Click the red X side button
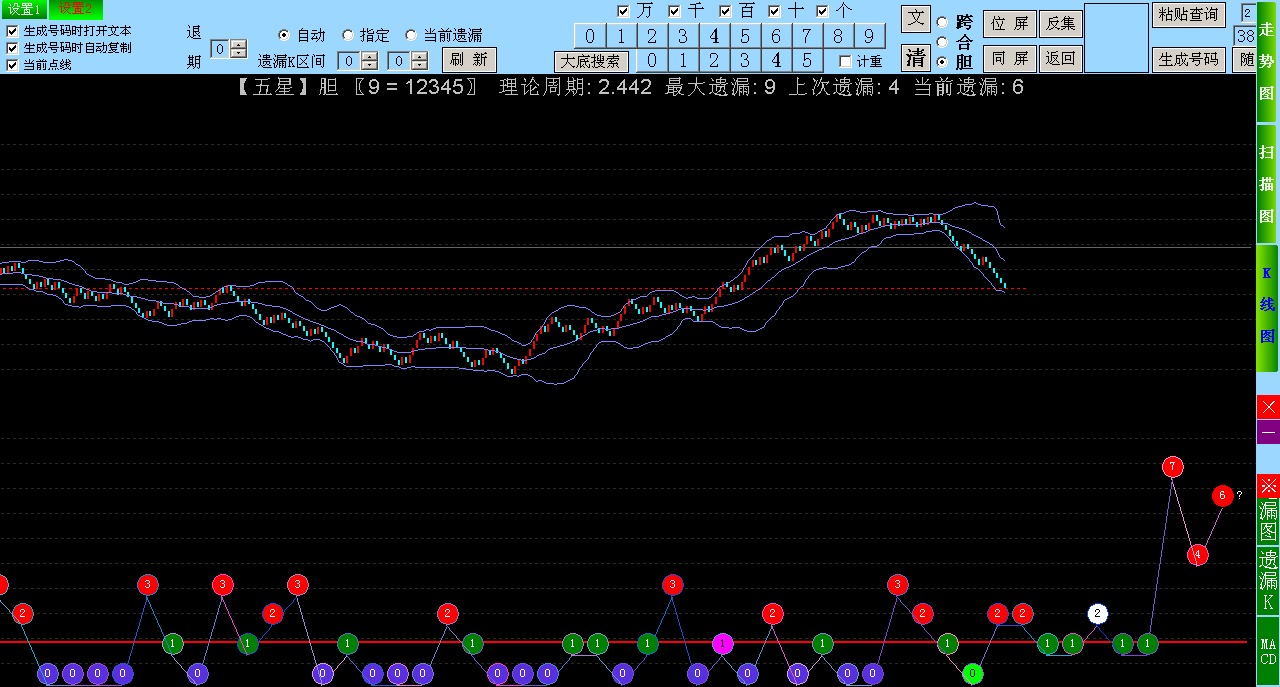 point(1268,407)
